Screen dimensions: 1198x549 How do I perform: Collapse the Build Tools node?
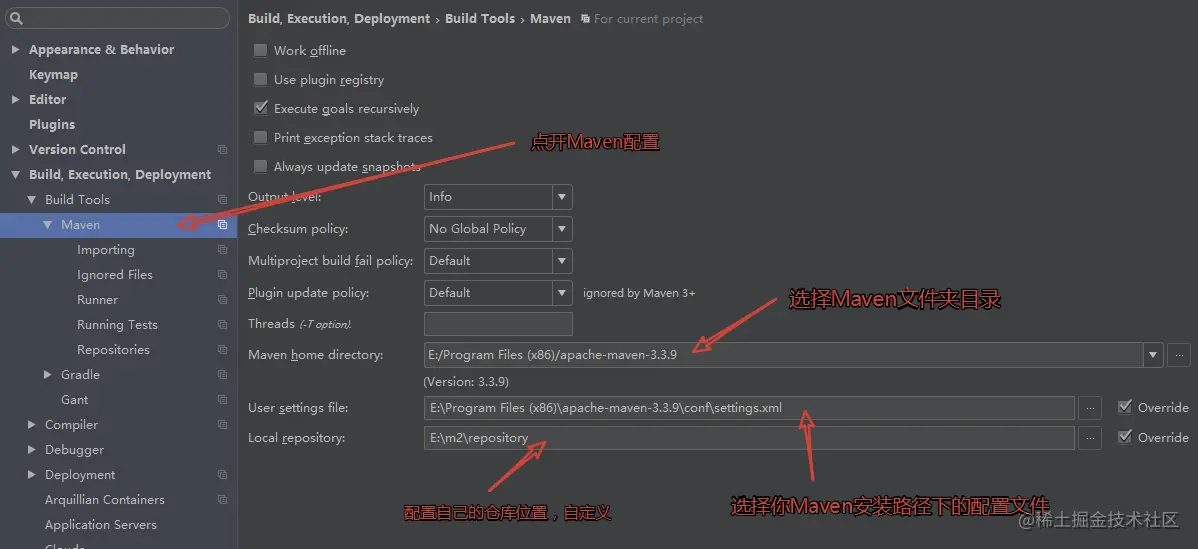click(31, 200)
